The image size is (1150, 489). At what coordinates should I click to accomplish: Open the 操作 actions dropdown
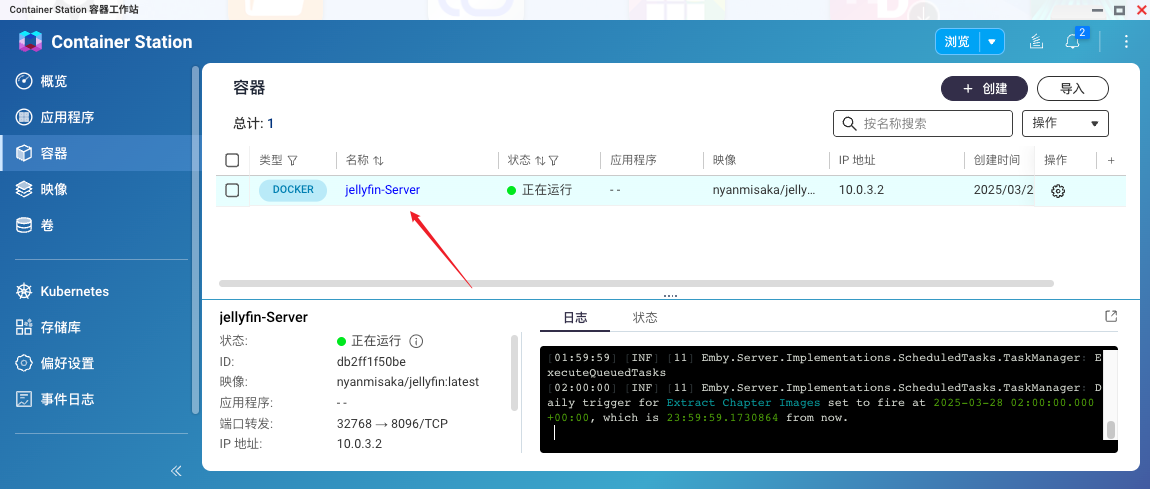1065,124
